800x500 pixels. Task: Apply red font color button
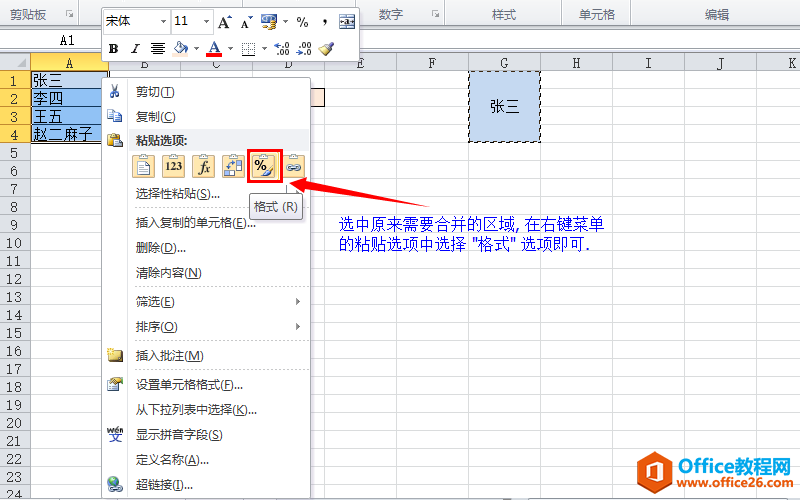point(214,48)
